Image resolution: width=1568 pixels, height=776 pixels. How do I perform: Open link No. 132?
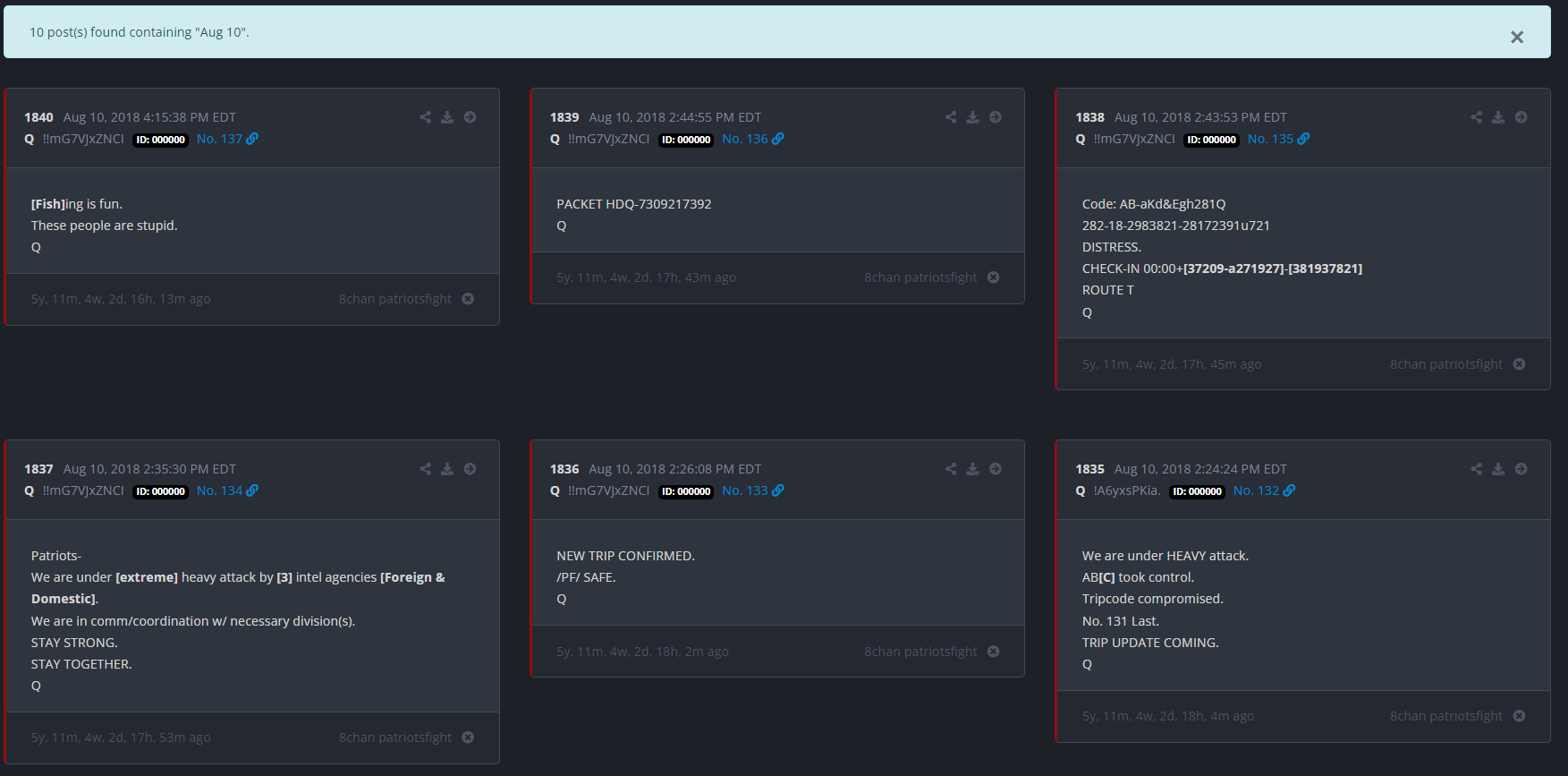[1264, 490]
